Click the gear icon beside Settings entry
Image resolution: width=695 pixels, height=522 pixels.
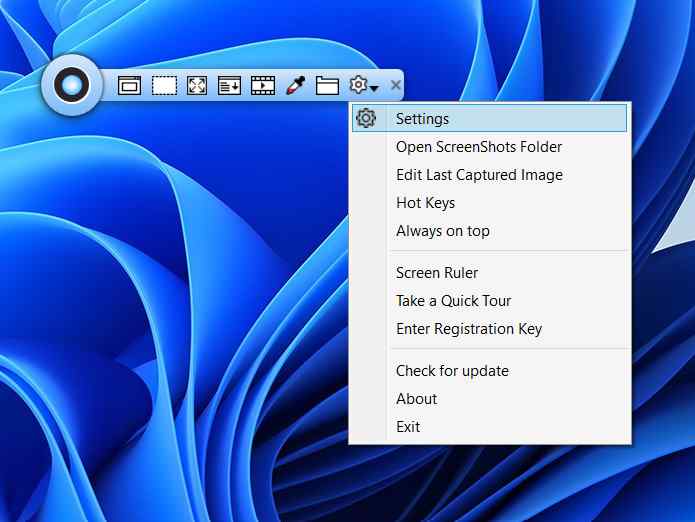click(x=366, y=118)
